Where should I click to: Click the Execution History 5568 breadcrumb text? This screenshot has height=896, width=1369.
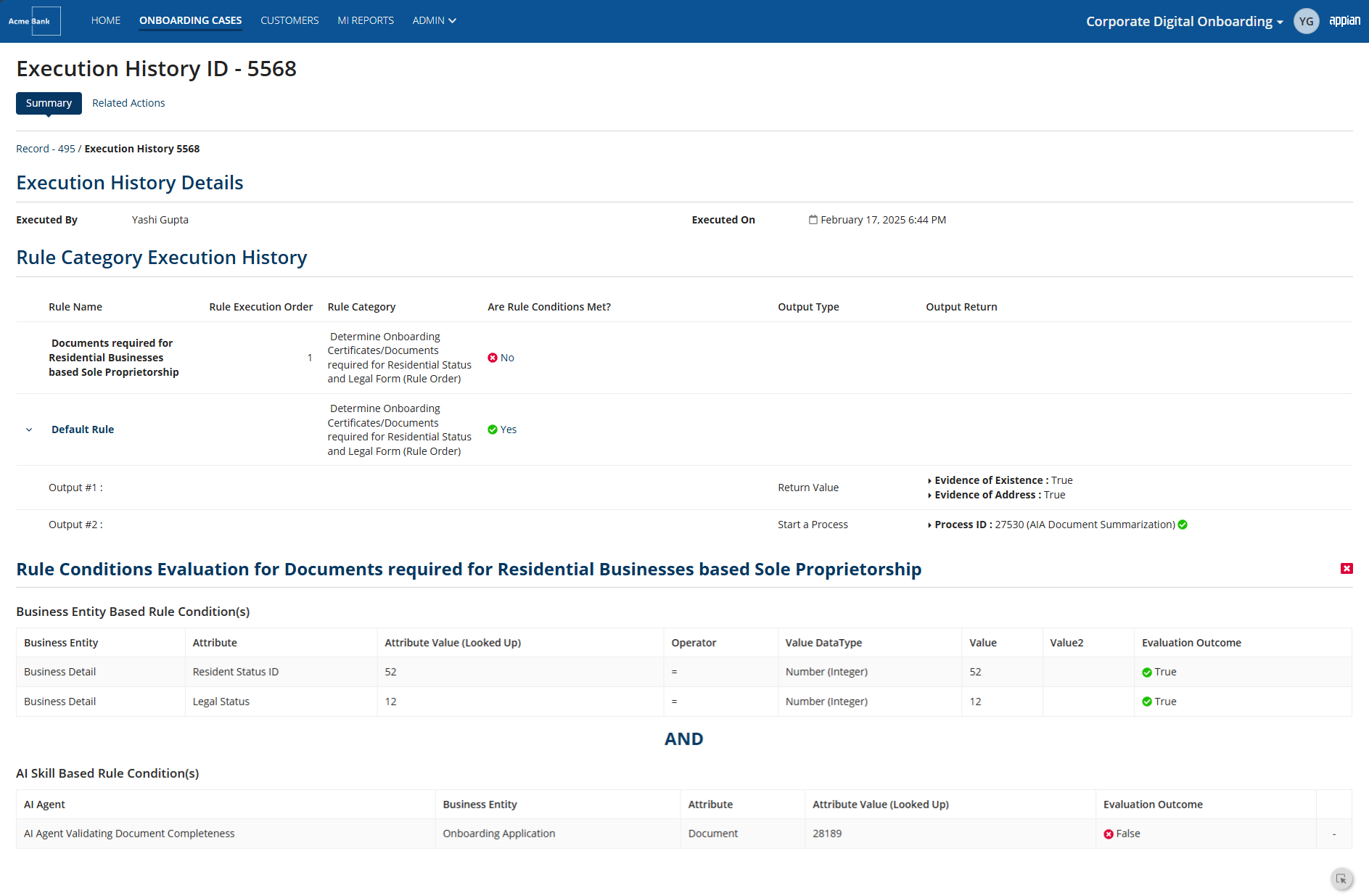pos(142,149)
